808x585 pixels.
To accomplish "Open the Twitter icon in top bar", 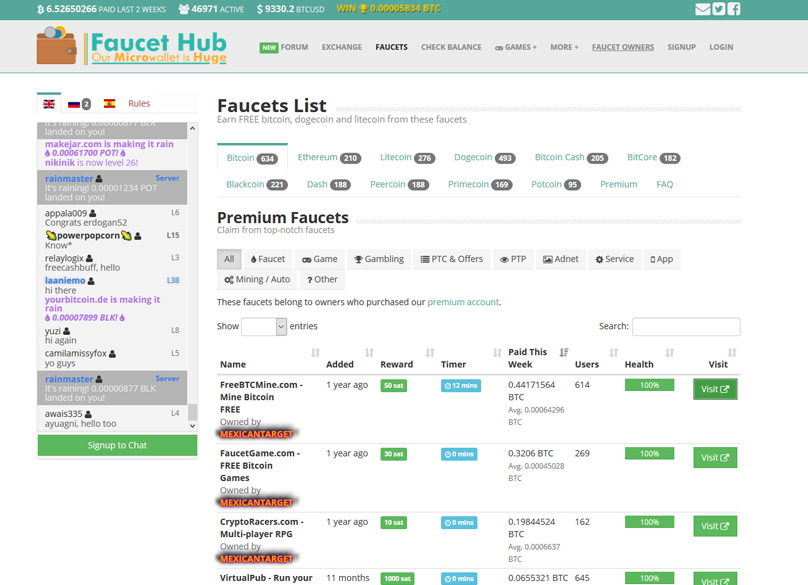I will [718, 9].
